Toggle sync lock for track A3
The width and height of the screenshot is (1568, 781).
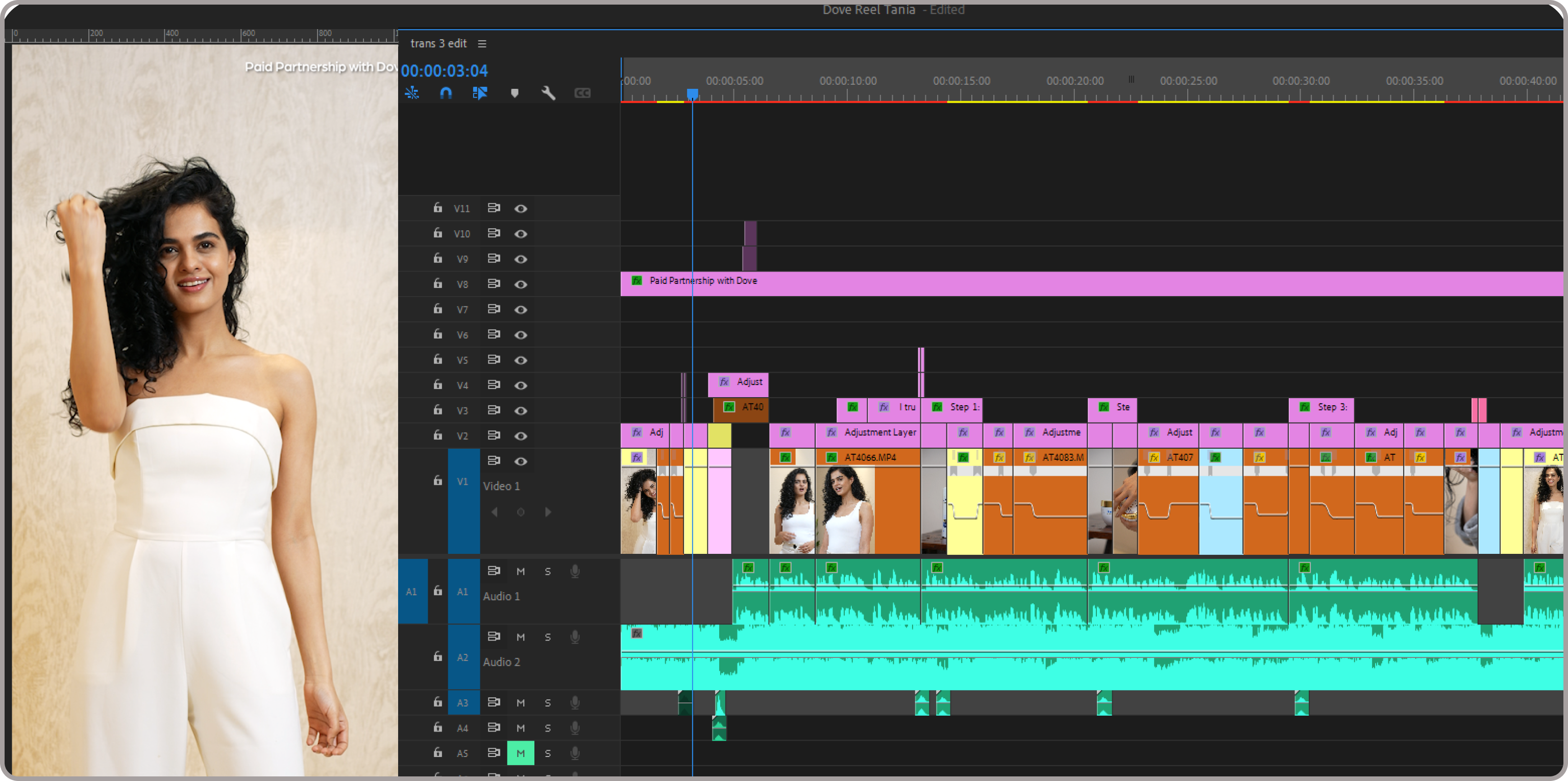(x=494, y=702)
